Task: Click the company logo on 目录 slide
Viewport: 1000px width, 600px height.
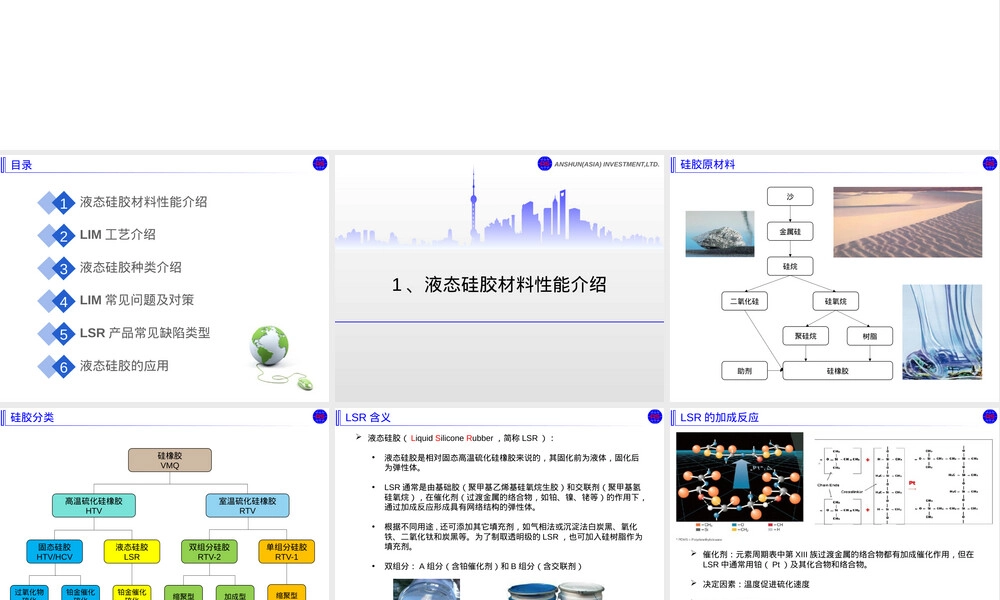Action: click(x=320, y=163)
